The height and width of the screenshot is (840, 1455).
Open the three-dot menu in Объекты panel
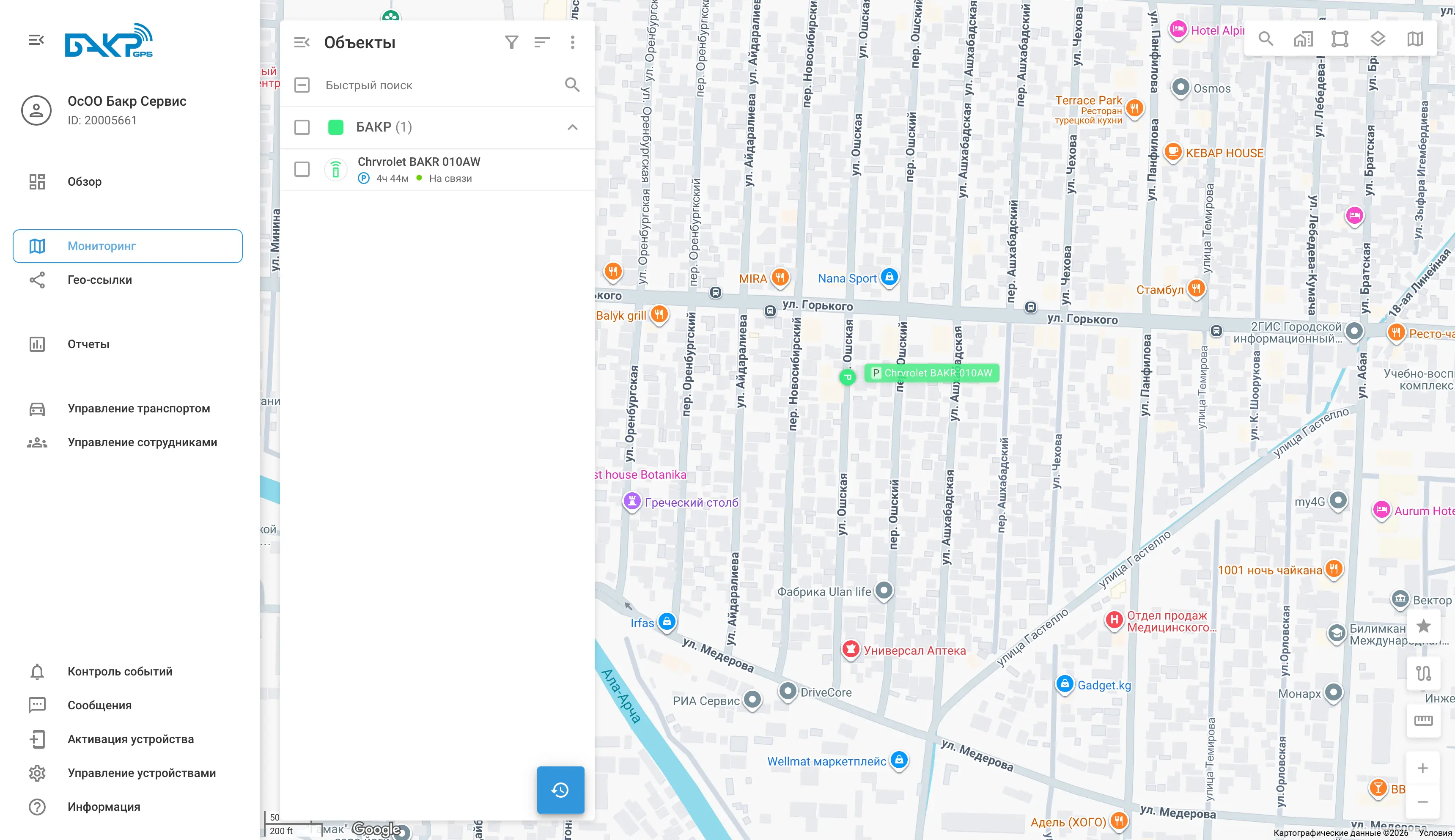click(x=572, y=41)
